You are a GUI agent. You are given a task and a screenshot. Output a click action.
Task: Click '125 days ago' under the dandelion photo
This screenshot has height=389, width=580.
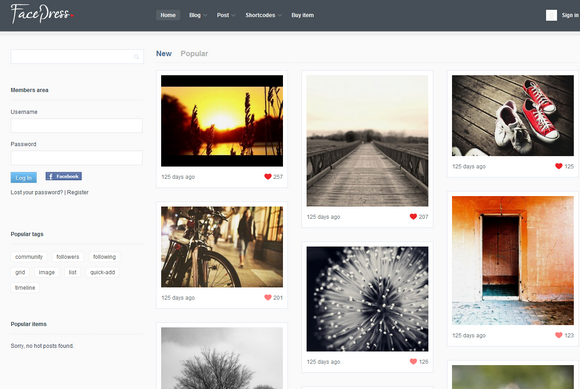323,362
